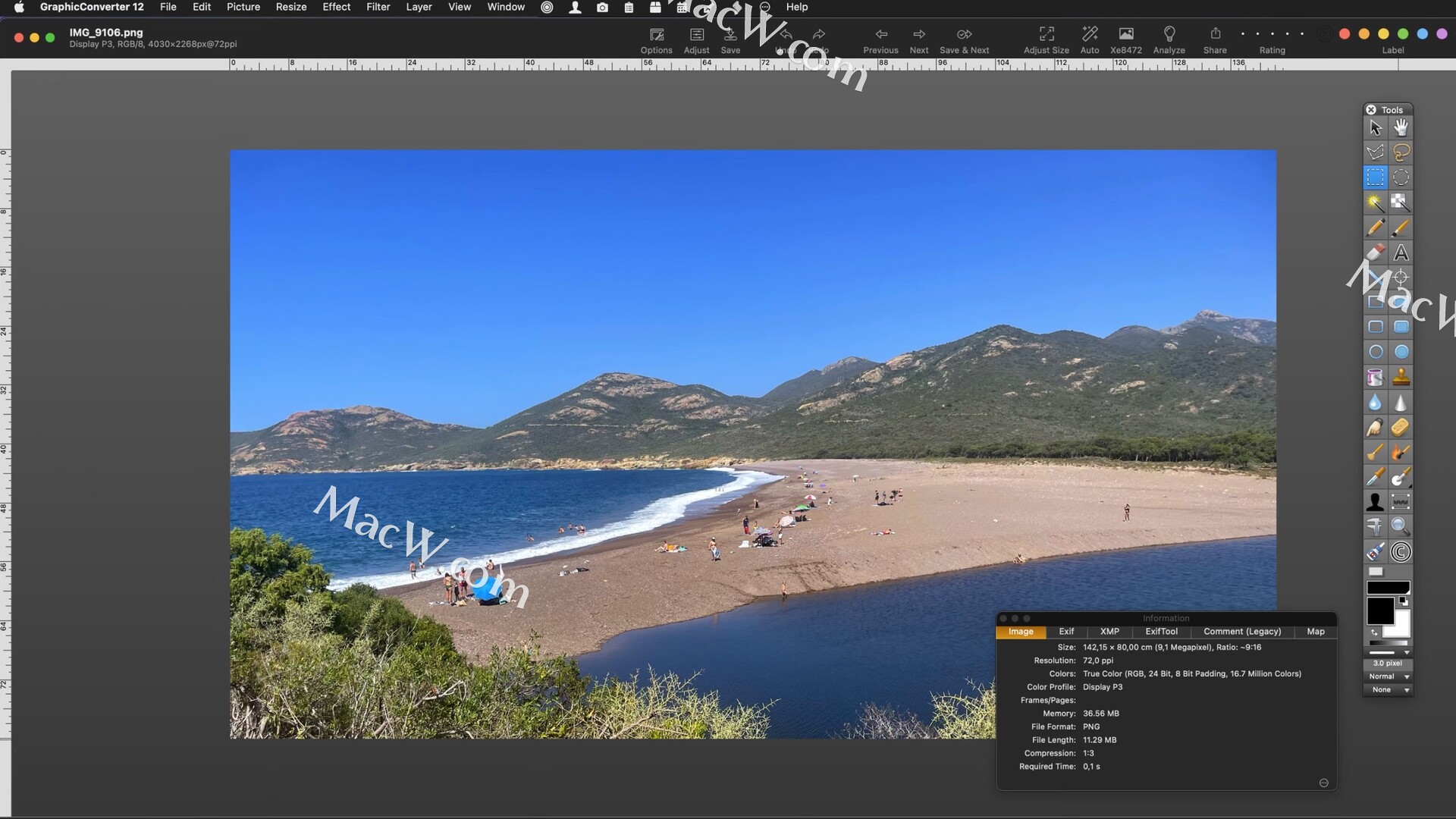Image resolution: width=1456 pixels, height=819 pixels.
Task: Select the outlined ellipse tool
Action: point(1376,352)
